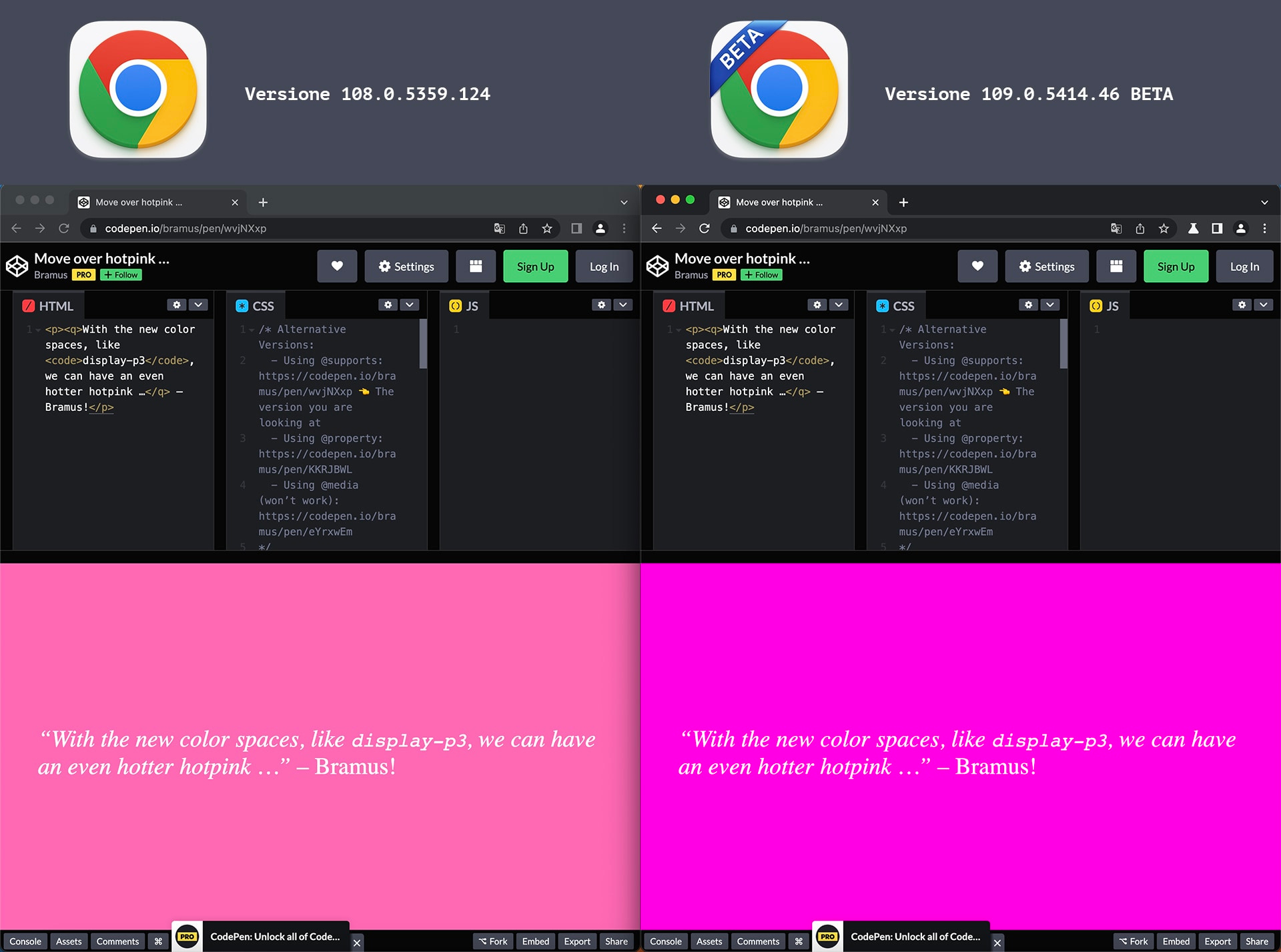Click Sign Up in left window
1281x952 pixels.
click(535, 266)
